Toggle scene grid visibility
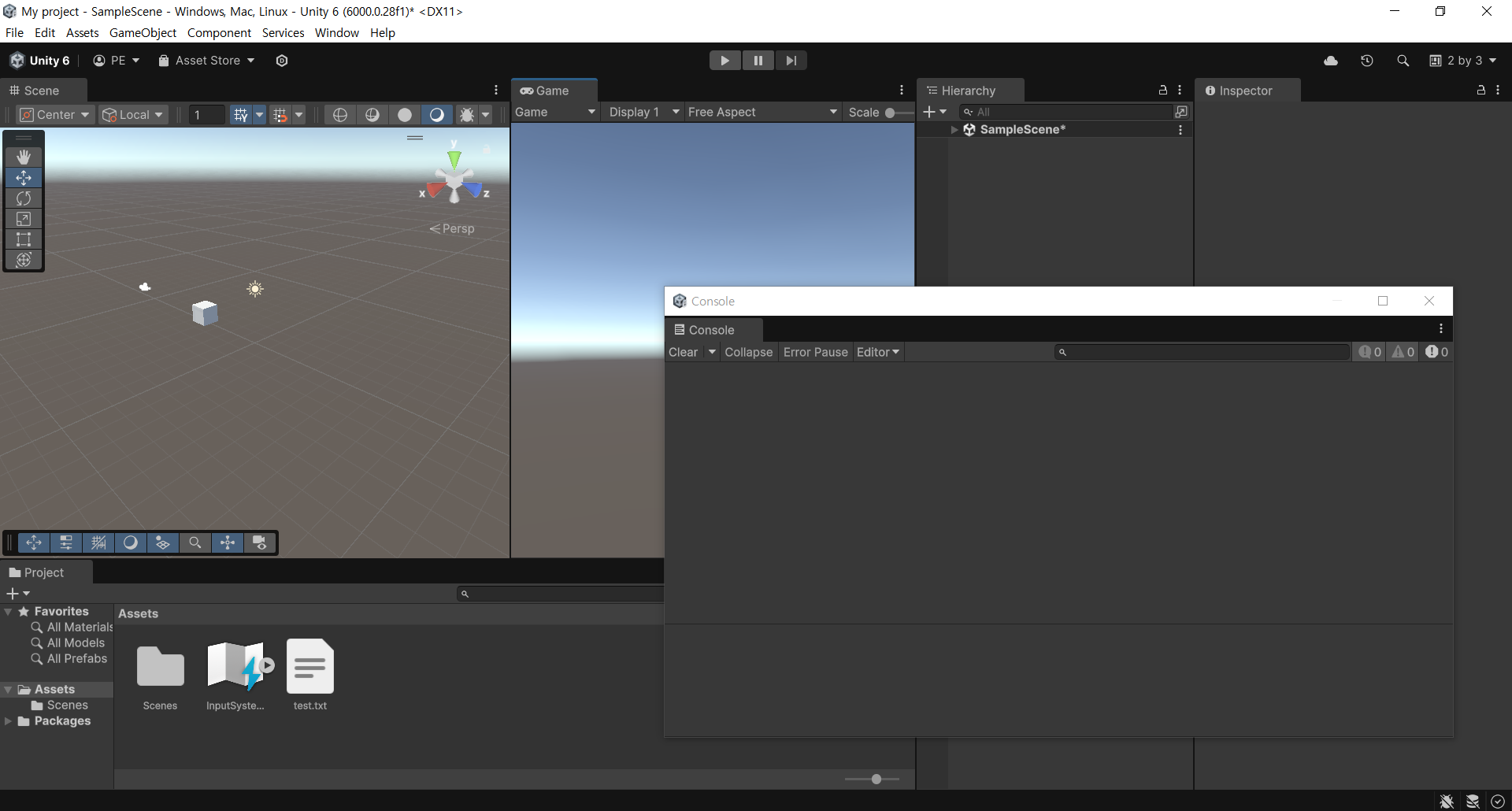This screenshot has height=811, width=1512. coord(241,115)
